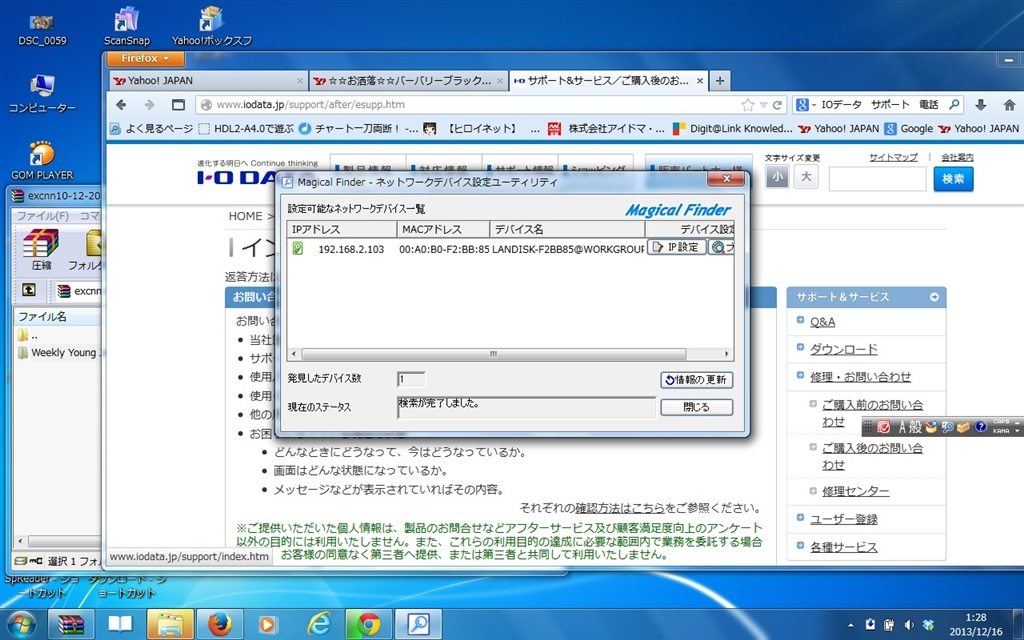Image resolution: width=1024 pixels, height=640 pixels.
Task: Click the I-O DATA site search input
Action: pyautogui.click(x=877, y=179)
